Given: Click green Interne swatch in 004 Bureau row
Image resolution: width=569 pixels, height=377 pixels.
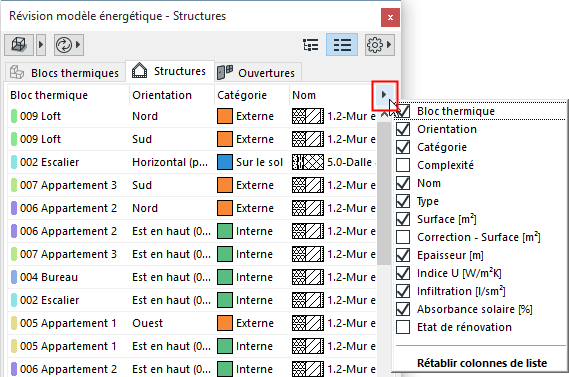Looking at the screenshot, I should pyautogui.click(x=225, y=277).
